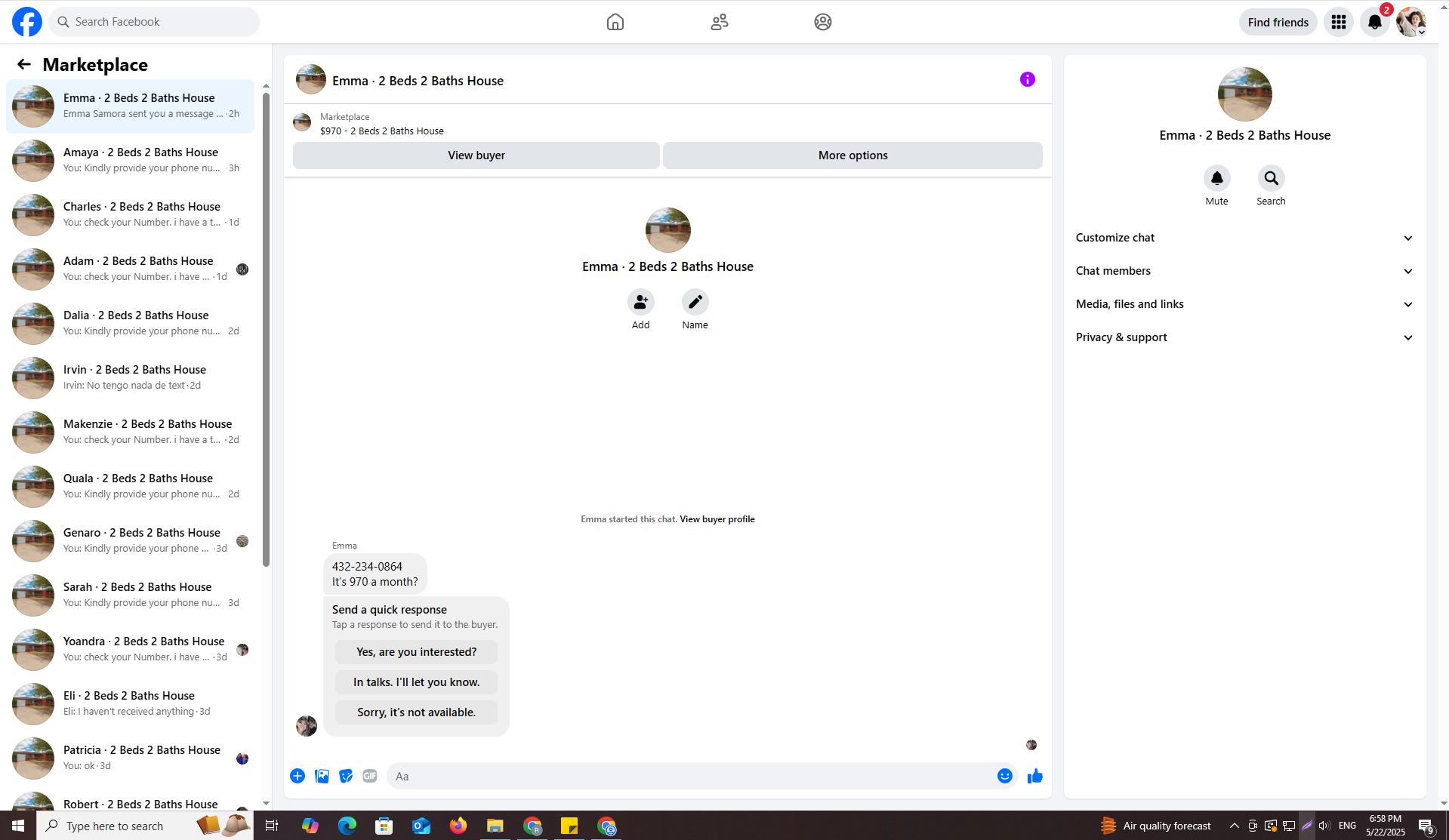Expand the Customize chat section
Image resolution: width=1449 pixels, height=840 pixels.
point(1244,238)
